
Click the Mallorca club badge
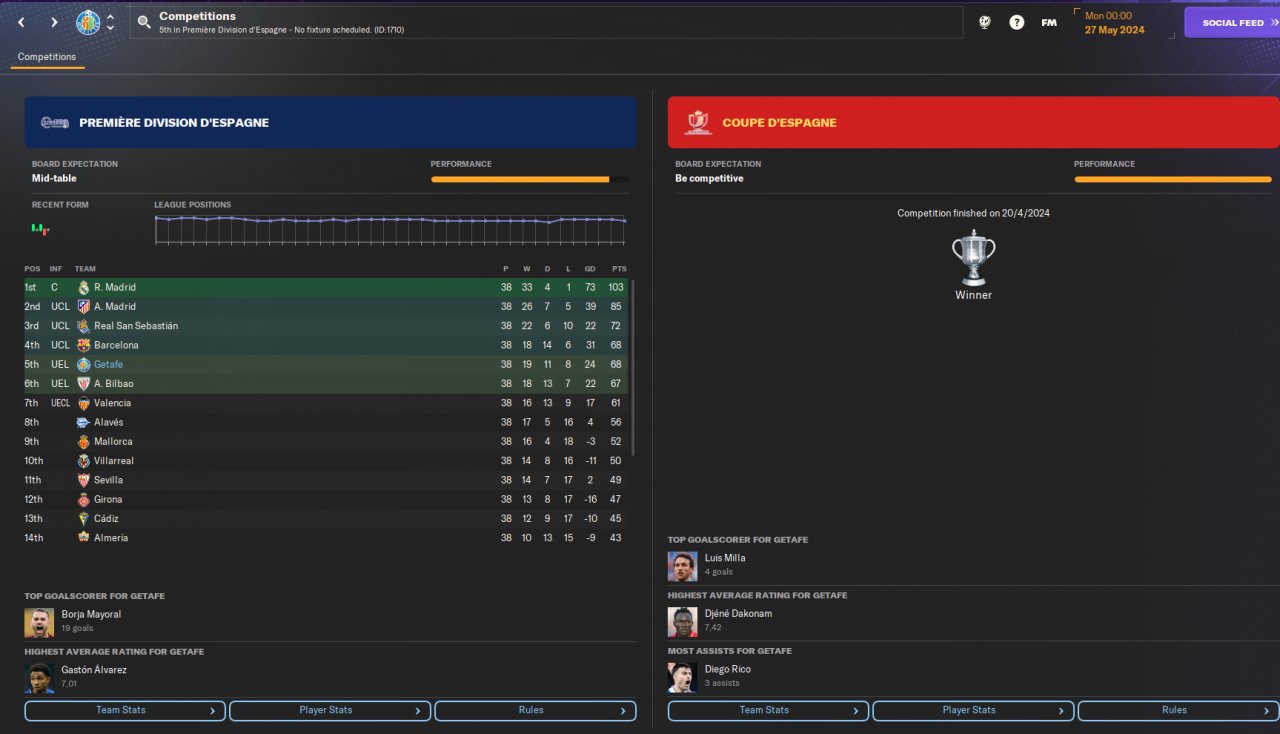click(x=84, y=442)
